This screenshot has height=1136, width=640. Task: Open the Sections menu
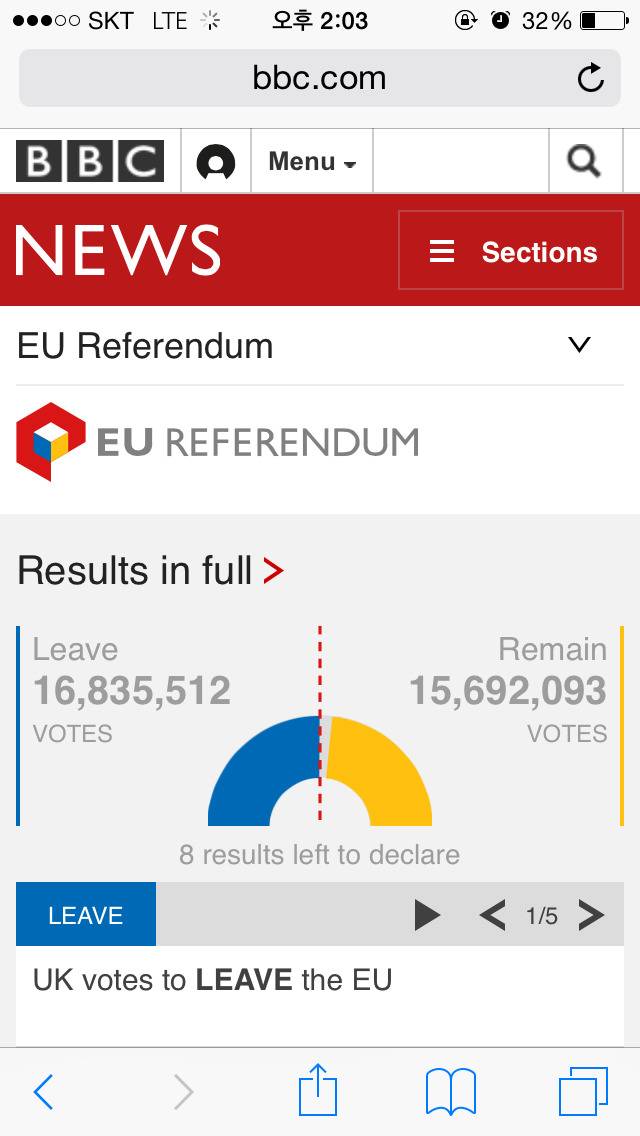[512, 251]
